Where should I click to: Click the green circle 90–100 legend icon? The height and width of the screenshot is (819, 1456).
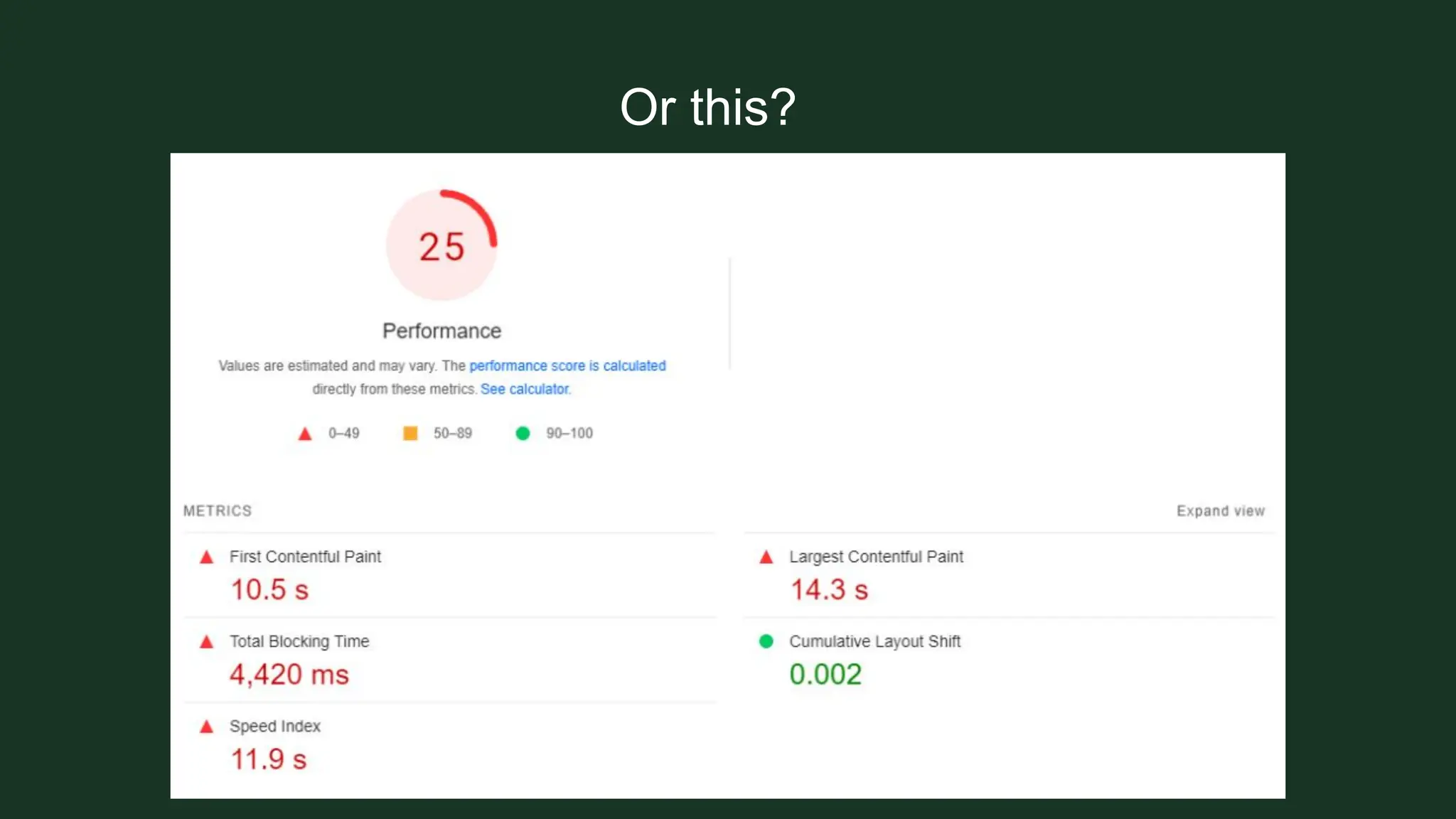pyautogui.click(x=523, y=433)
